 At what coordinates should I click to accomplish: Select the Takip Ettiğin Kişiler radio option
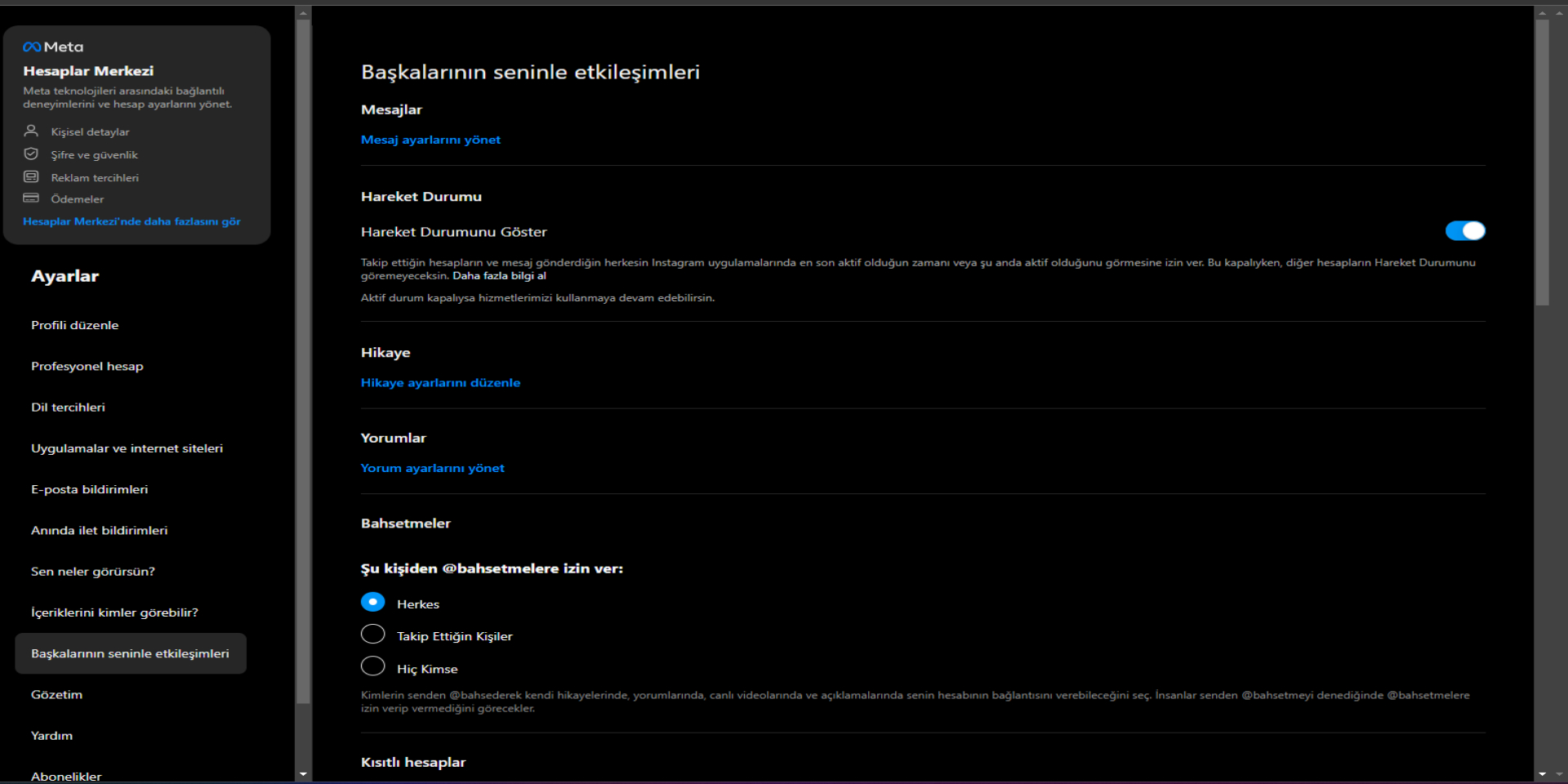click(372, 635)
